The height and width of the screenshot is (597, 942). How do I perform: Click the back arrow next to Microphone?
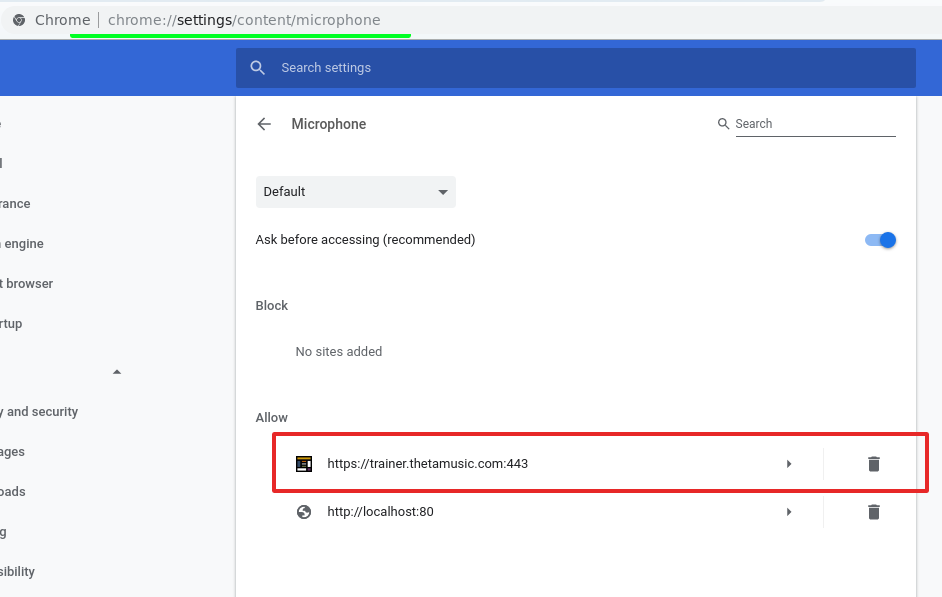coord(264,124)
